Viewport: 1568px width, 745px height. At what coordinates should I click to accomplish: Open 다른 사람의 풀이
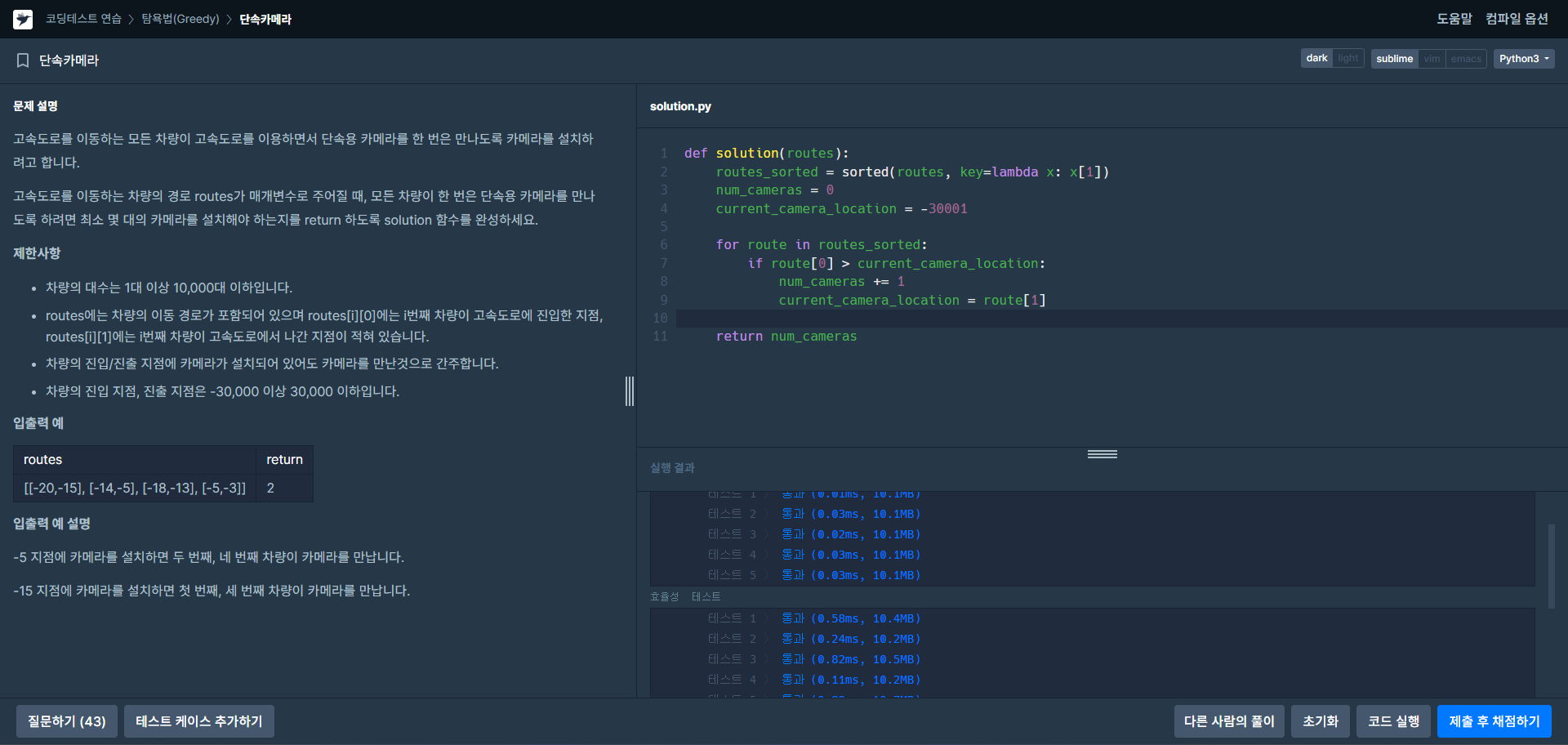[x=1229, y=721]
